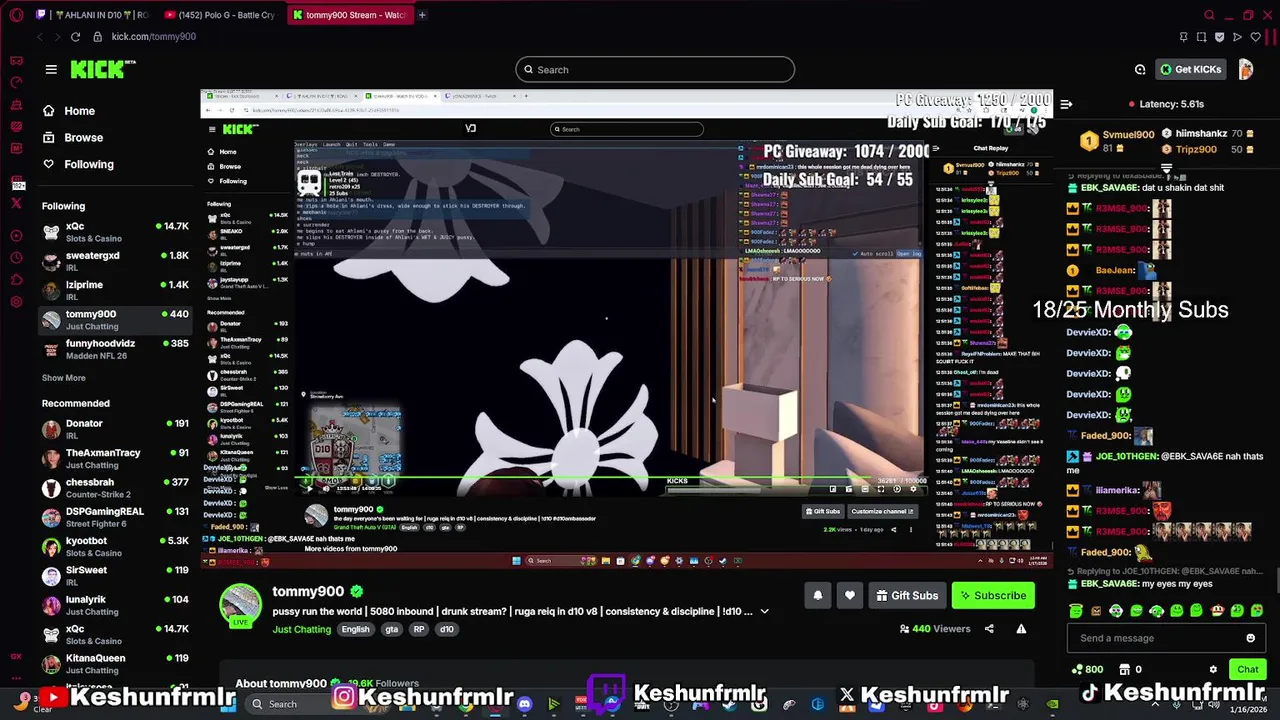Open tommy900 streamer avatar

[x=240, y=603]
